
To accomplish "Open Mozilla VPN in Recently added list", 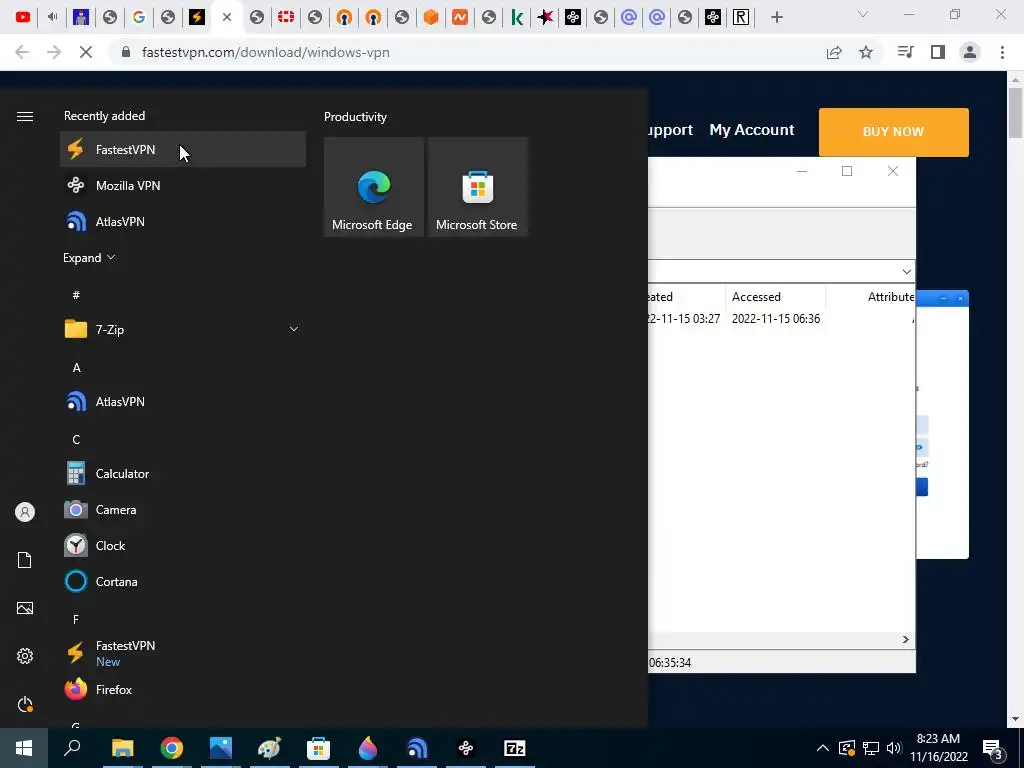I will pos(183,185).
